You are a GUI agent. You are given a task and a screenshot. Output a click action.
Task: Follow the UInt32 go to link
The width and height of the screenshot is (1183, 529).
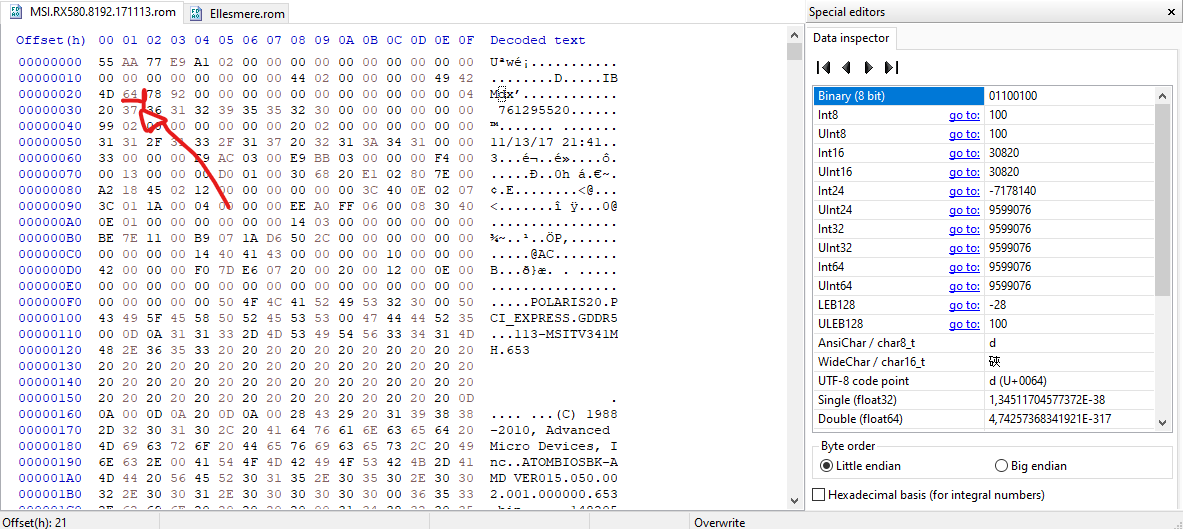963,248
